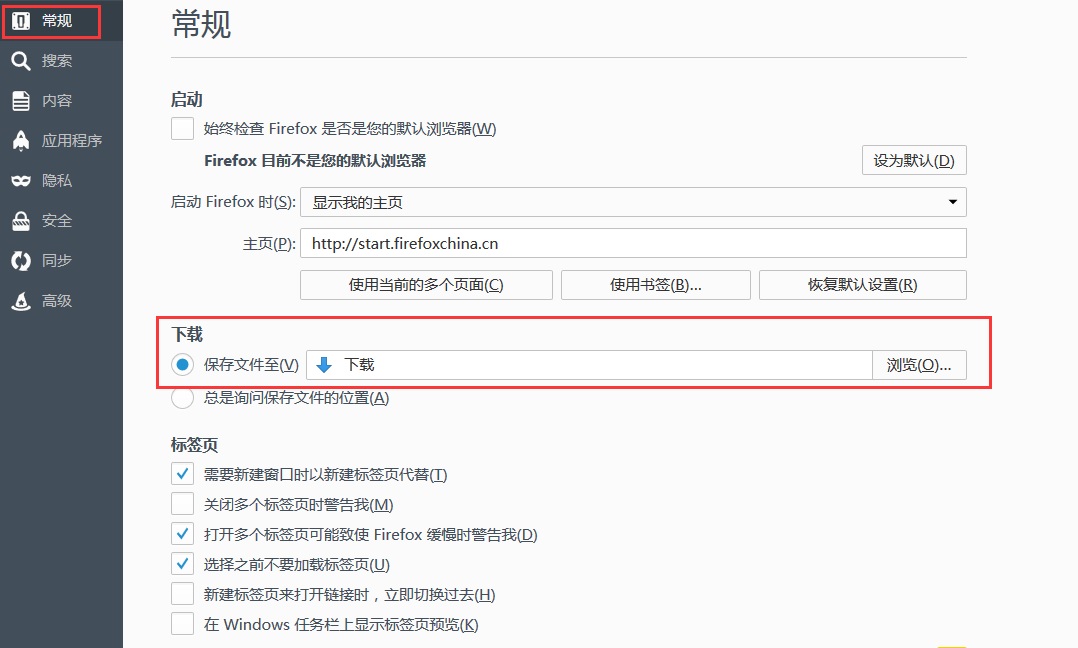The image size is (1078, 648).
Task: Open the 同步 preferences section
Action: [x=61, y=260]
